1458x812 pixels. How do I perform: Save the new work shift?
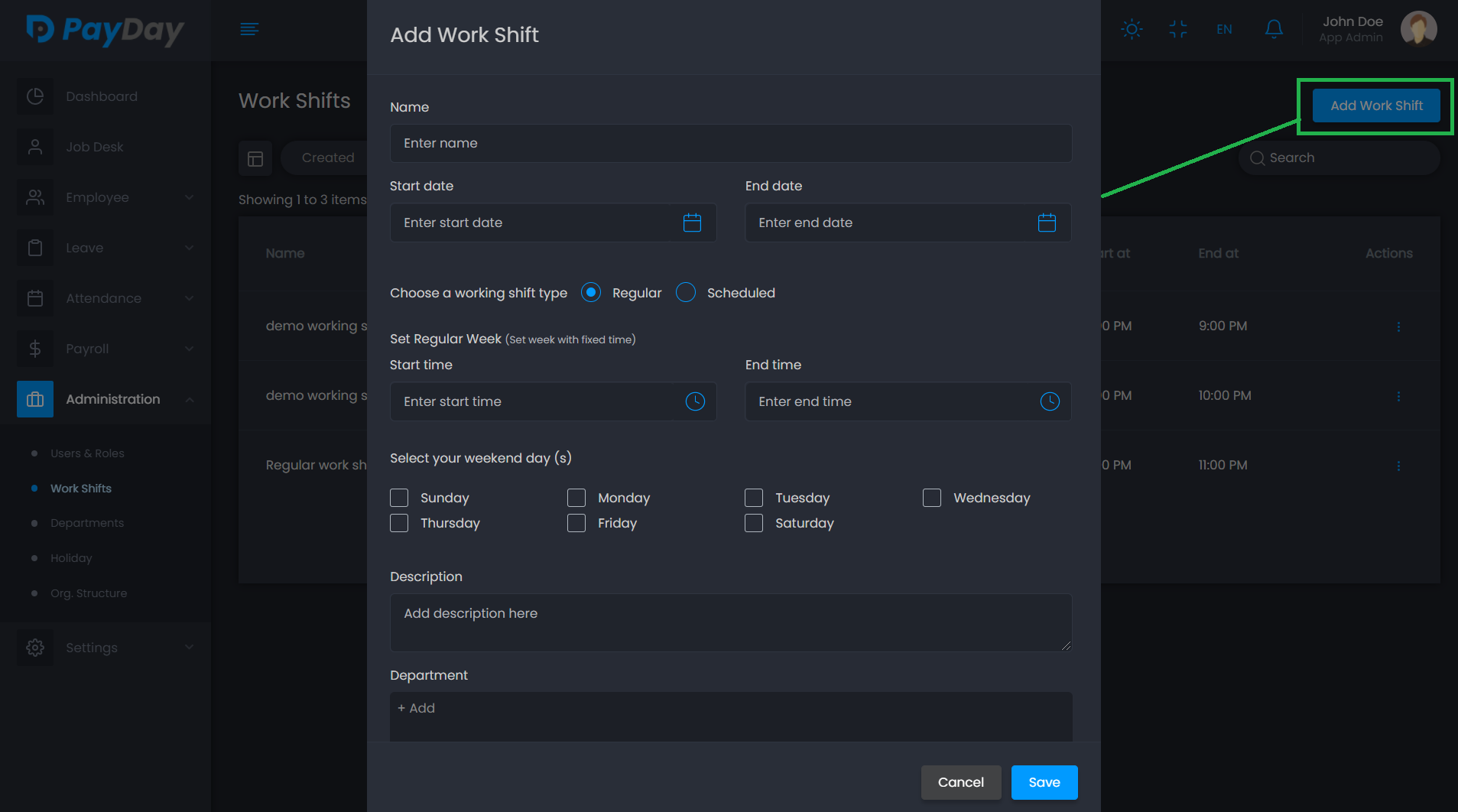tap(1044, 782)
